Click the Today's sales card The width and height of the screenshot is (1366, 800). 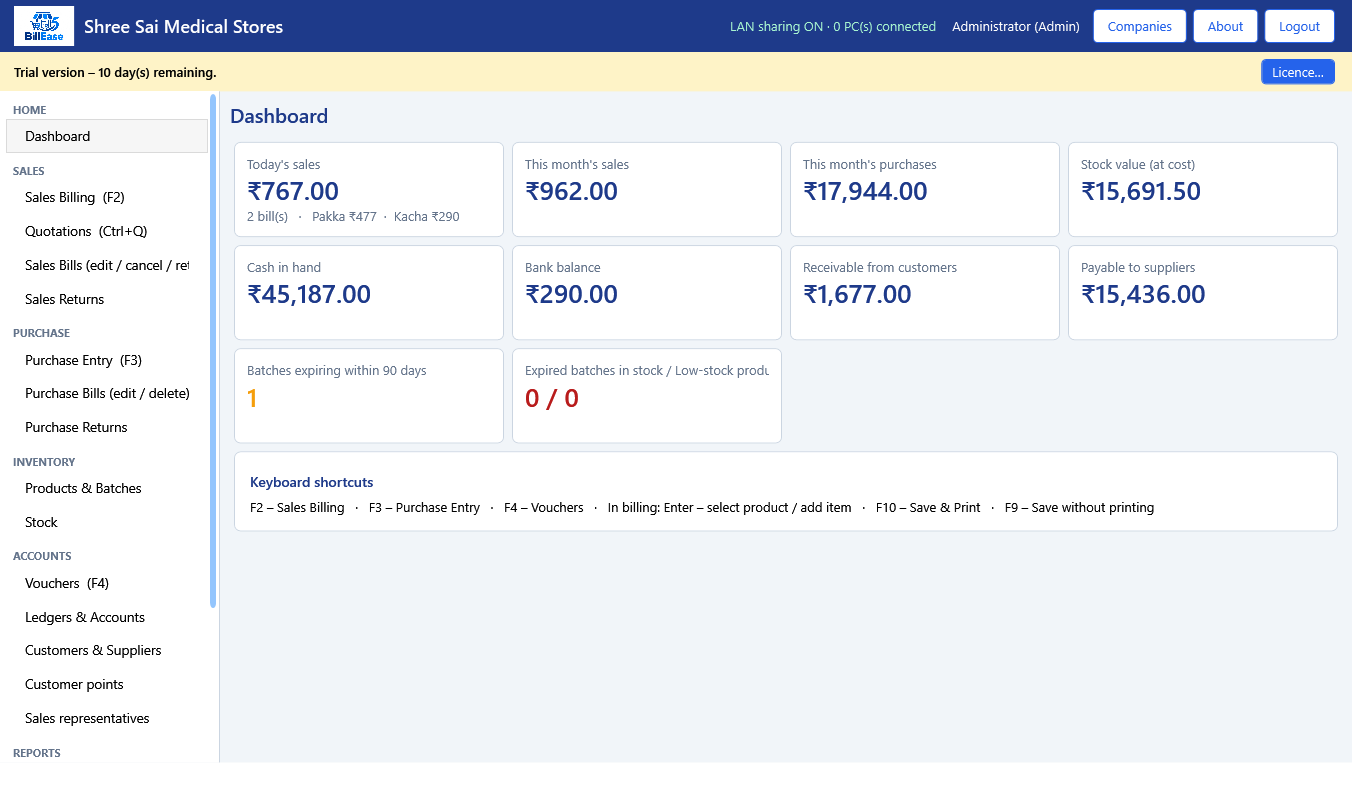tap(369, 189)
